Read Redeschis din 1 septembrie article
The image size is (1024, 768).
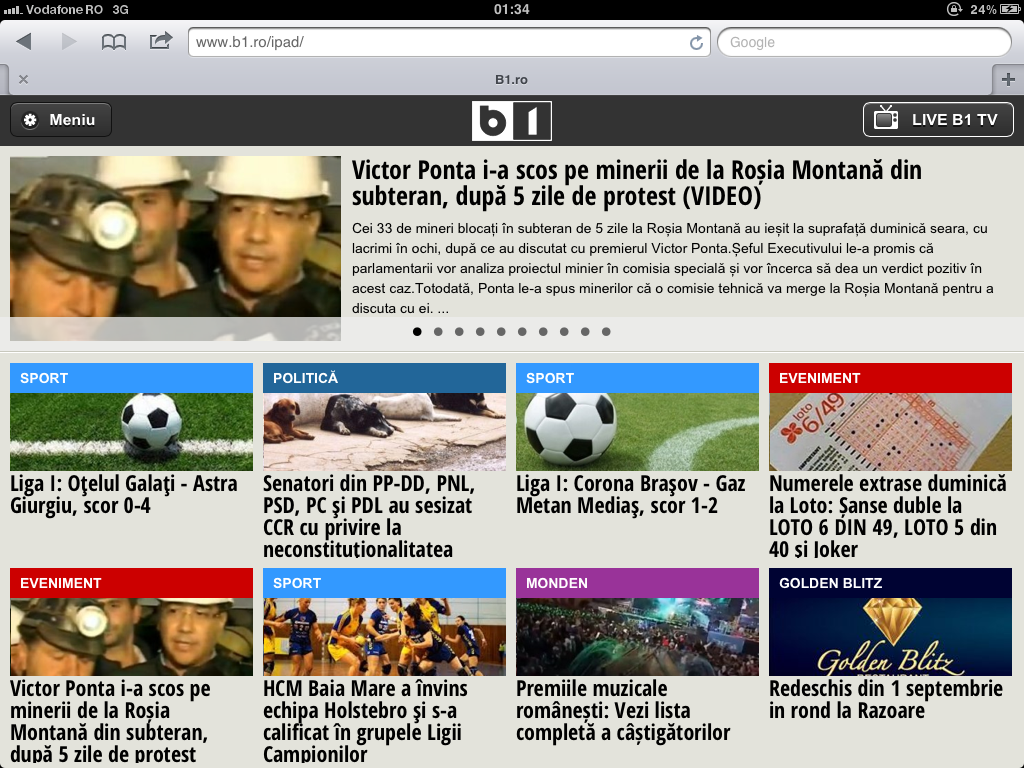coord(886,699)
